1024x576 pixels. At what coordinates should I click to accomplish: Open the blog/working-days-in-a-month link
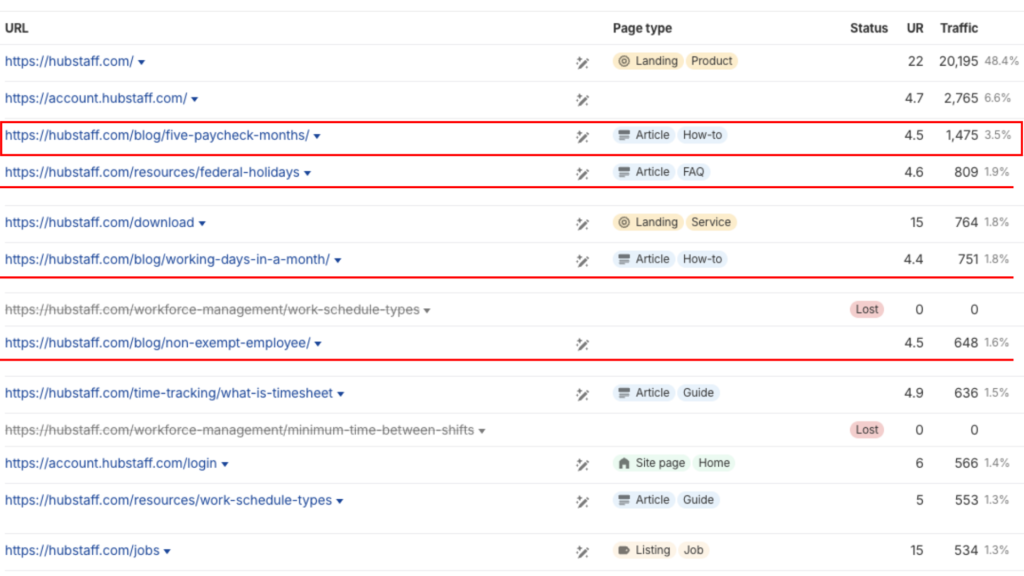pyautogui.click(x=167, y=259)
